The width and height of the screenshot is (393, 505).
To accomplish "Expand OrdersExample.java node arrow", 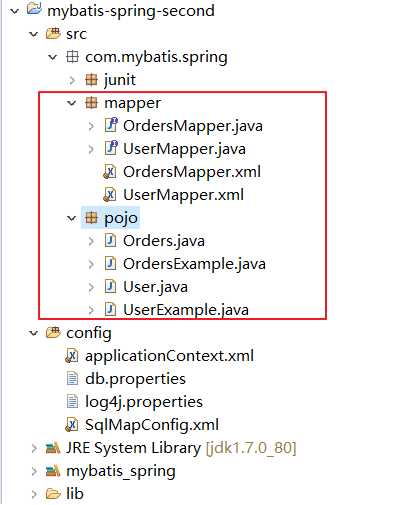I will [x=91, y=264].
